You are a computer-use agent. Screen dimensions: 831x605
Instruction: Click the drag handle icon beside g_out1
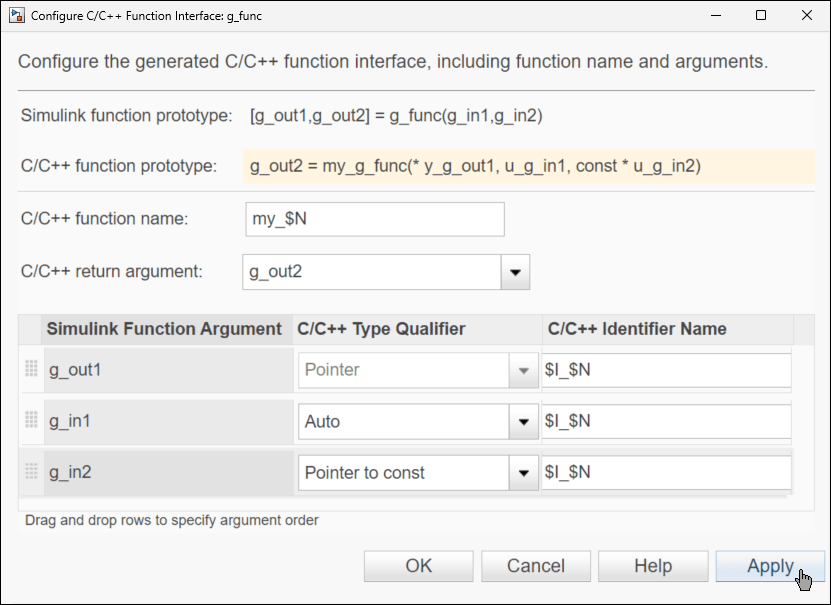[x=31, y=367]
